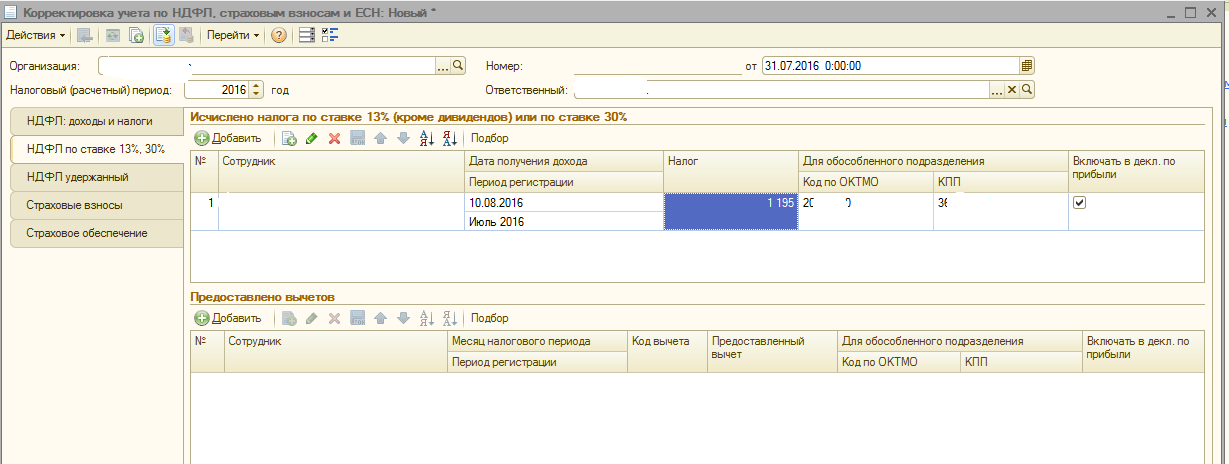
Task: Expand the Перейти dropdown menu
Action: pyautogui.click(x=233, y=35)
